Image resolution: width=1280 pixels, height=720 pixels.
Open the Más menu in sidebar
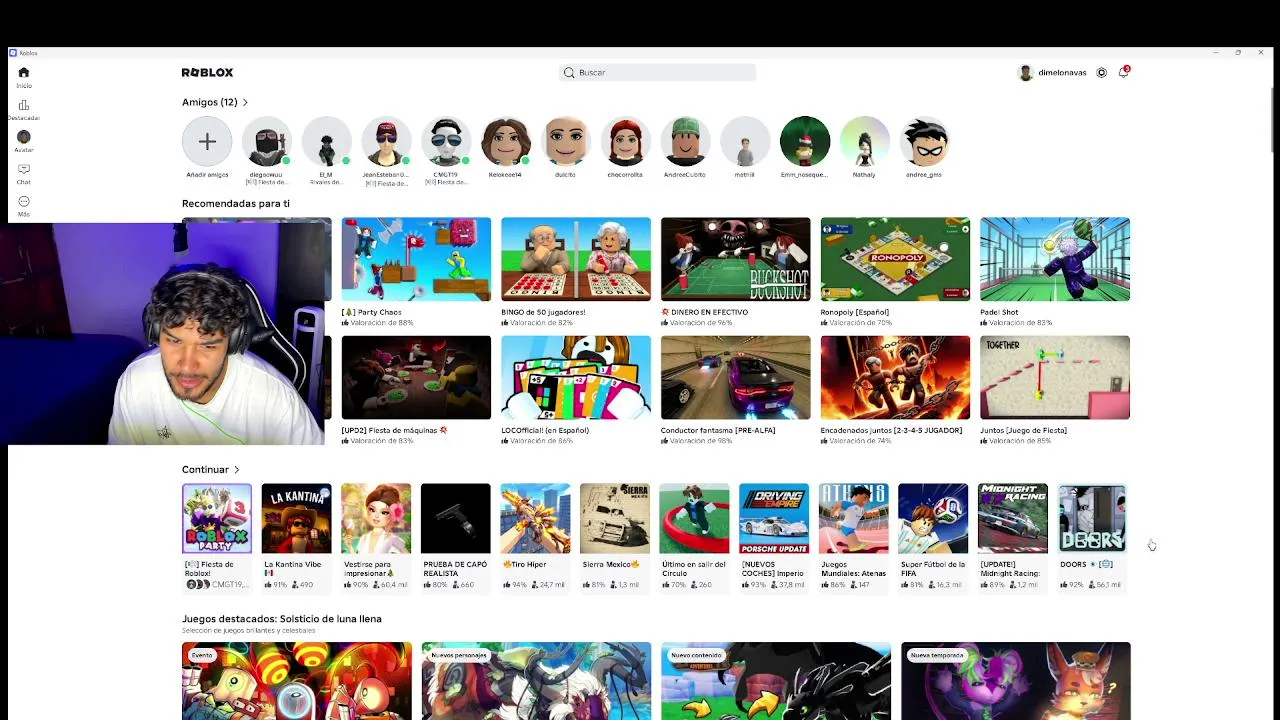click(24, 206)
